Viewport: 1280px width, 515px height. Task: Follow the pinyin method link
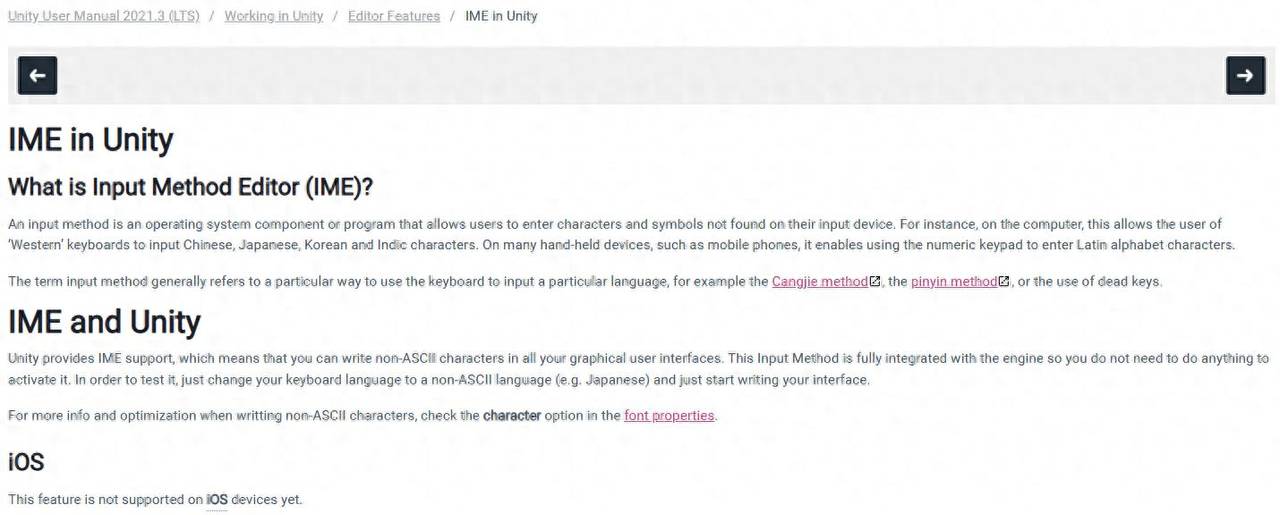[x=953, y=282]
